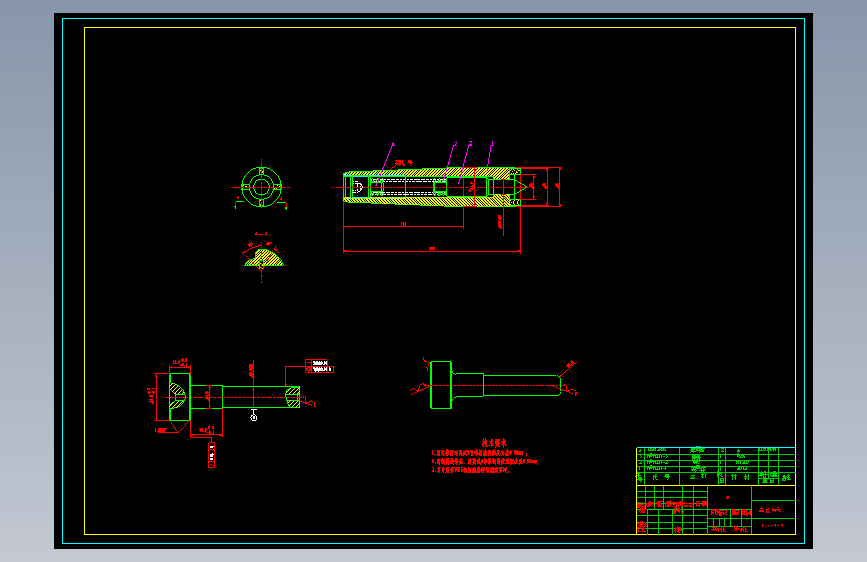Viewport: 867px width, 562px height.
Task: Select the circular end view with four slots
Action: (262, 187)
